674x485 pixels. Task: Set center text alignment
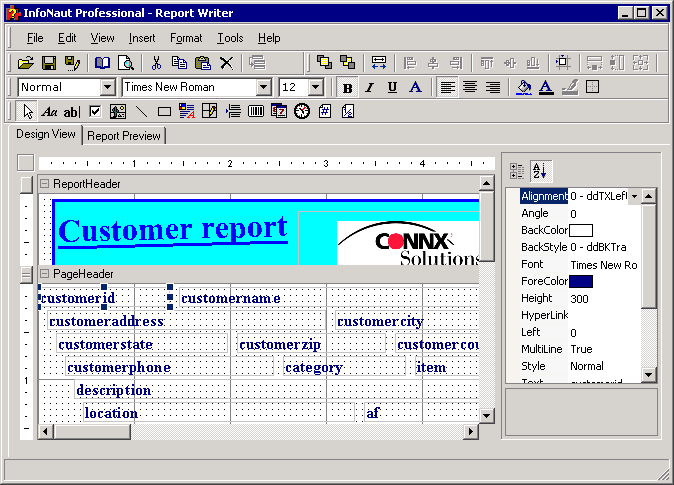470,88
